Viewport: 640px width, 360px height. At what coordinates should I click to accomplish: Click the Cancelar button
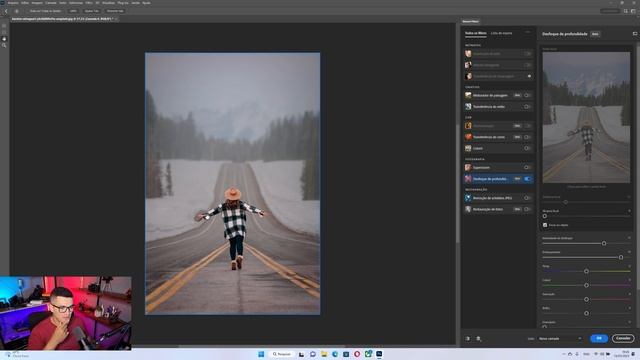623,338
